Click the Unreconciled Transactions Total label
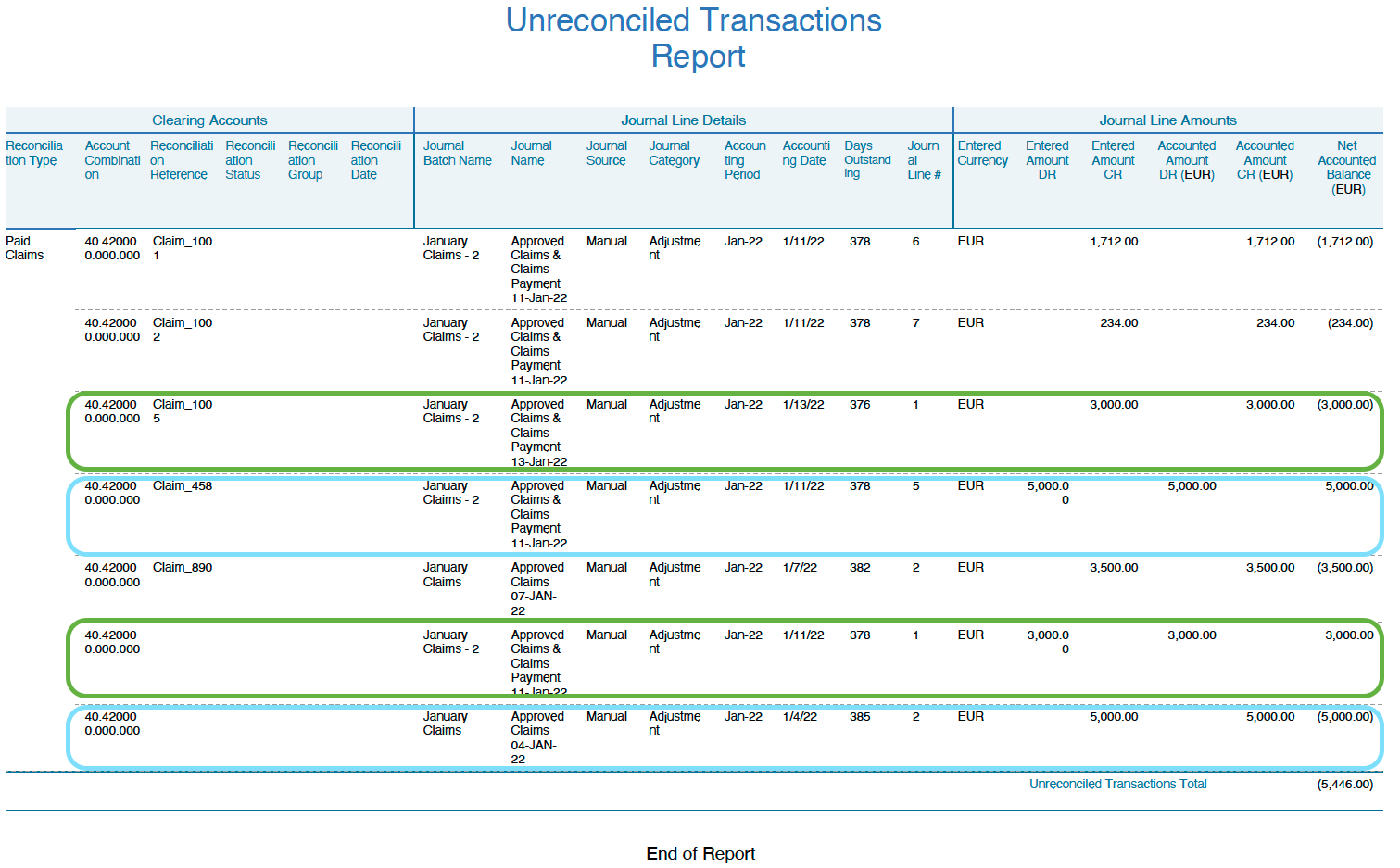 coord(1117,784)
